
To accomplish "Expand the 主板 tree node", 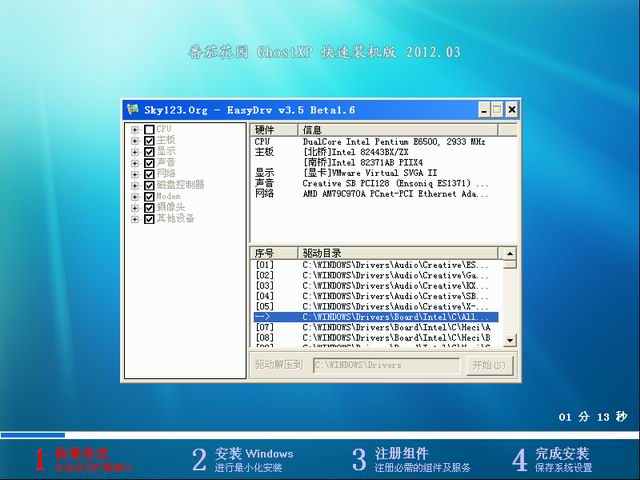I will tap(135, 141).
